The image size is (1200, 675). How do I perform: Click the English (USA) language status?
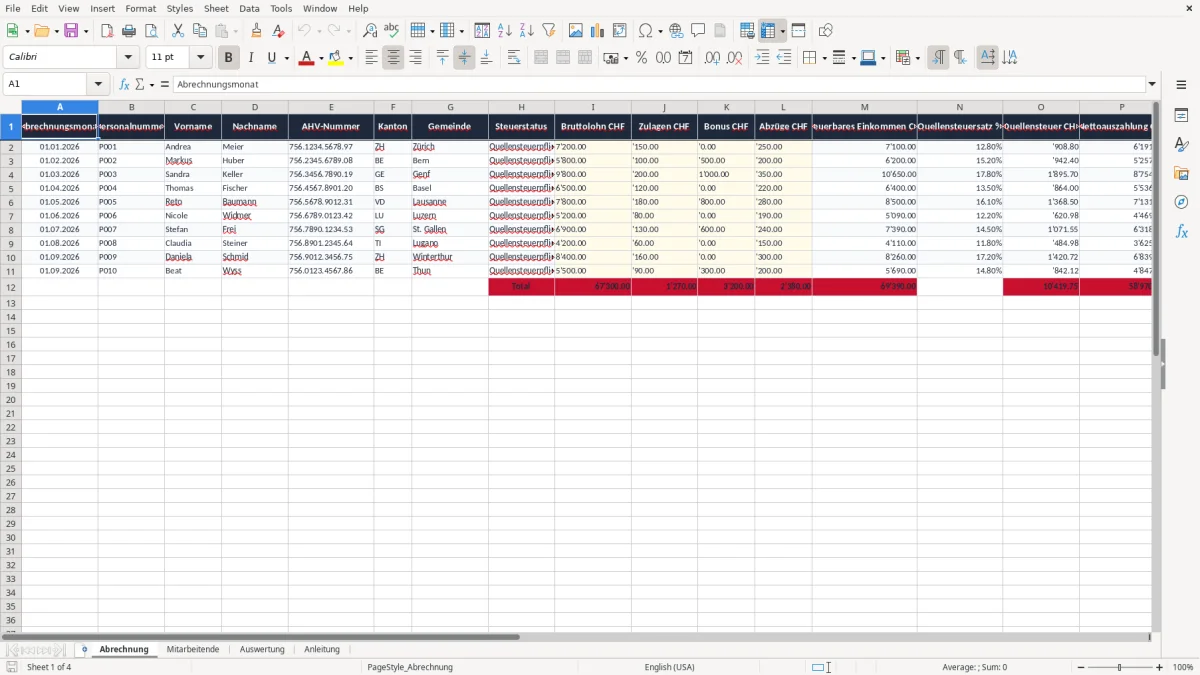(669, 667)
